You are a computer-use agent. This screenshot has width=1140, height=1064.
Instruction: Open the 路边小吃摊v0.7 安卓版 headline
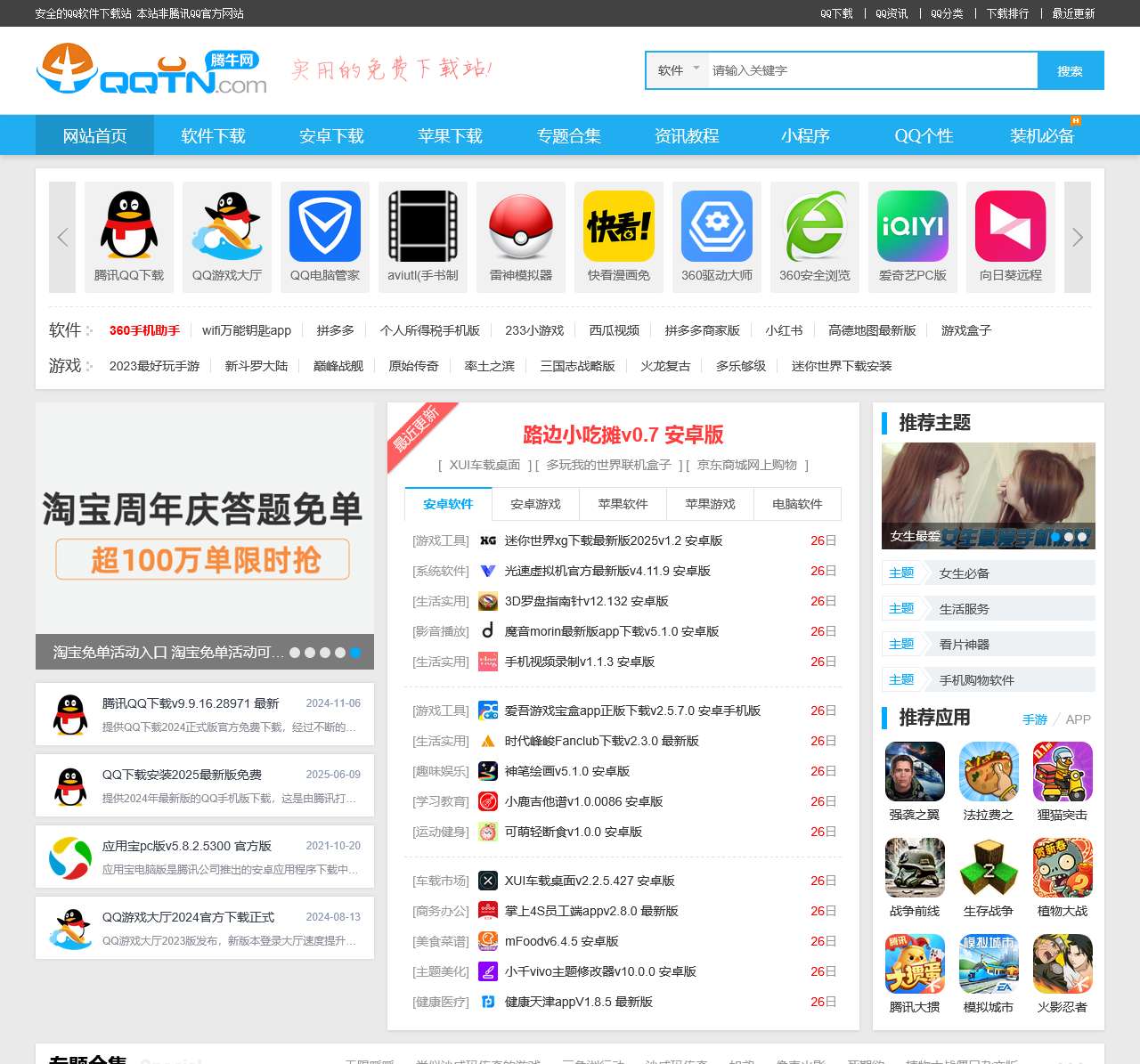(x=623, y=435)
